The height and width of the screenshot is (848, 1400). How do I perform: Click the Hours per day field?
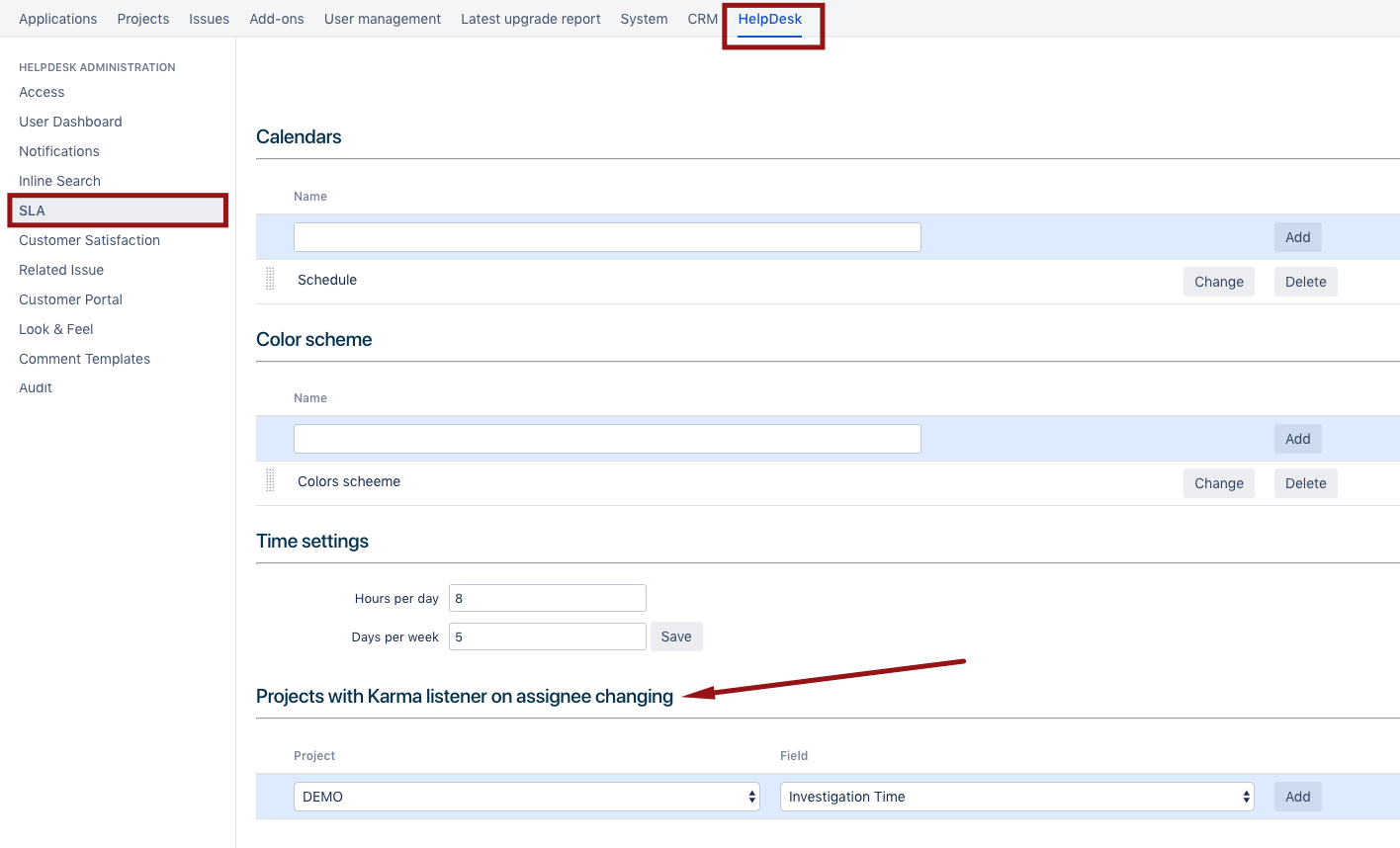(x=547, y=598)
